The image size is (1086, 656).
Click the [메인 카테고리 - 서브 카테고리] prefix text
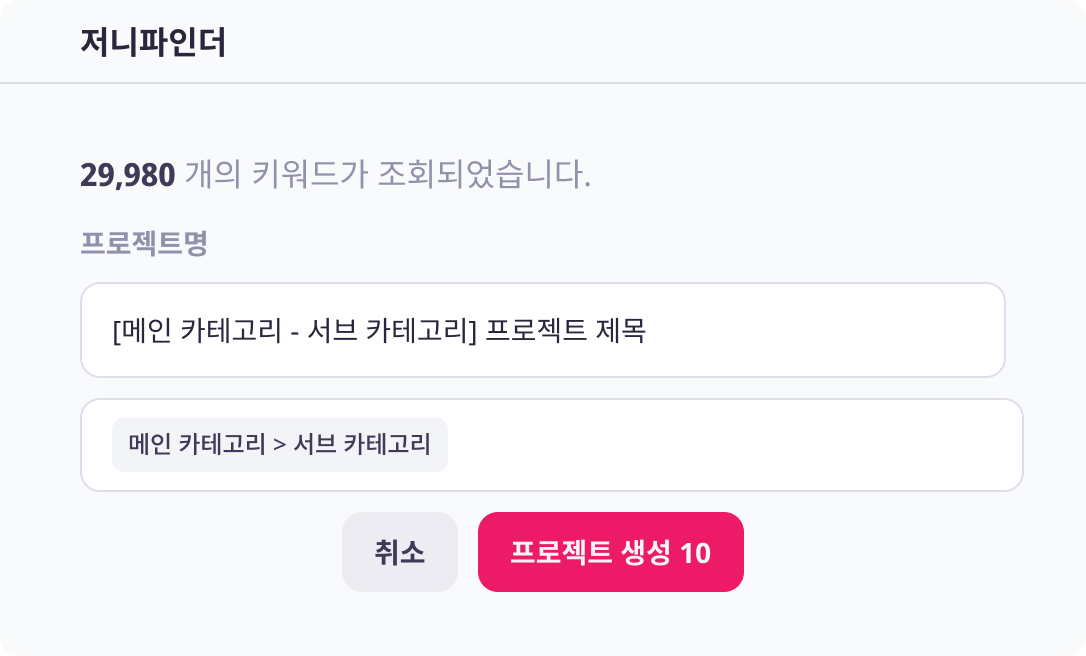point(295,330)
